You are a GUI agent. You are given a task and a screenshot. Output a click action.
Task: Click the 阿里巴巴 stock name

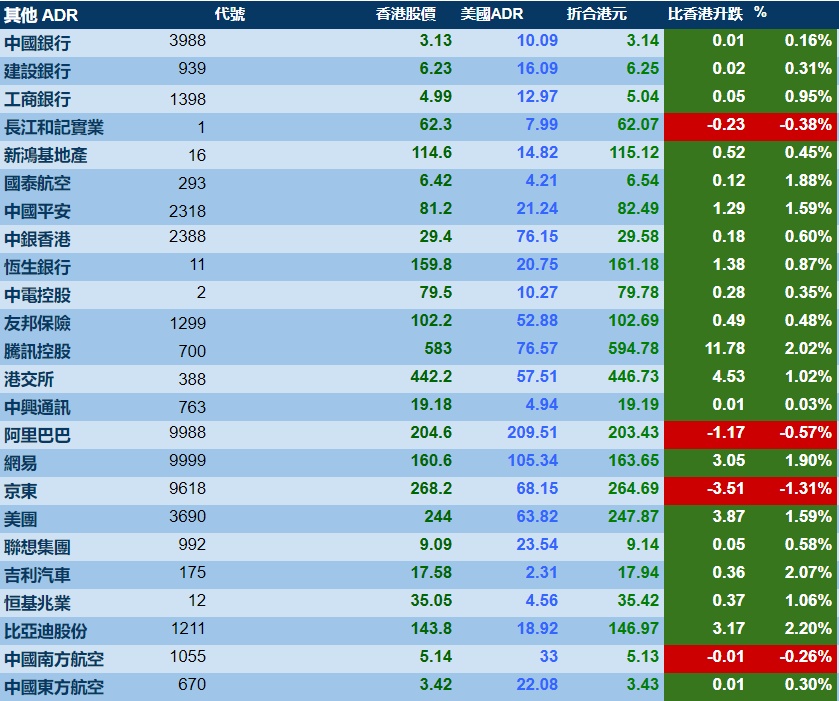tap(37, 435)
